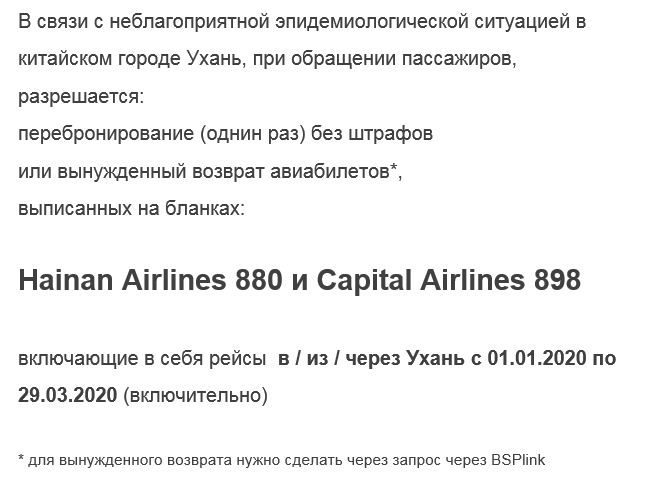Click the bold date 29.03.2020
Image resolution: width=646 pixels, height=481 pixels.
[68, 395]
